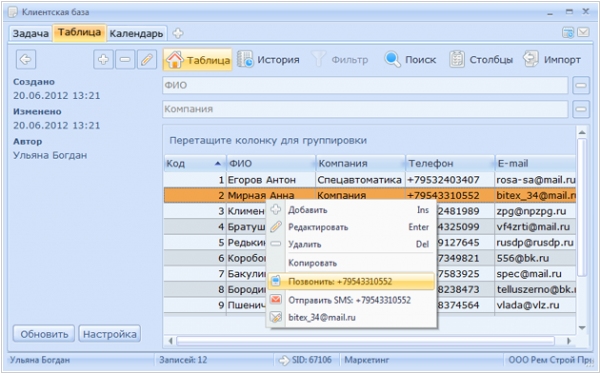Click the ФИО filter input field
This screenshot has width=600, height=373.
[365, 85]
